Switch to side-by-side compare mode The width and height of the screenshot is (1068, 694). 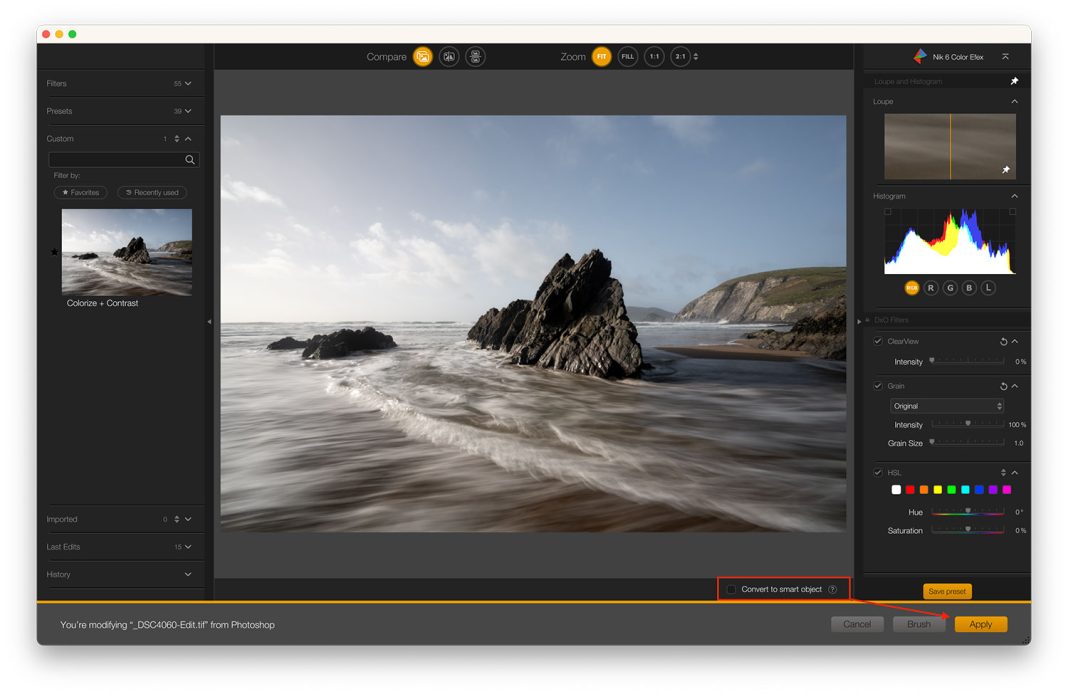pos(475,57)
